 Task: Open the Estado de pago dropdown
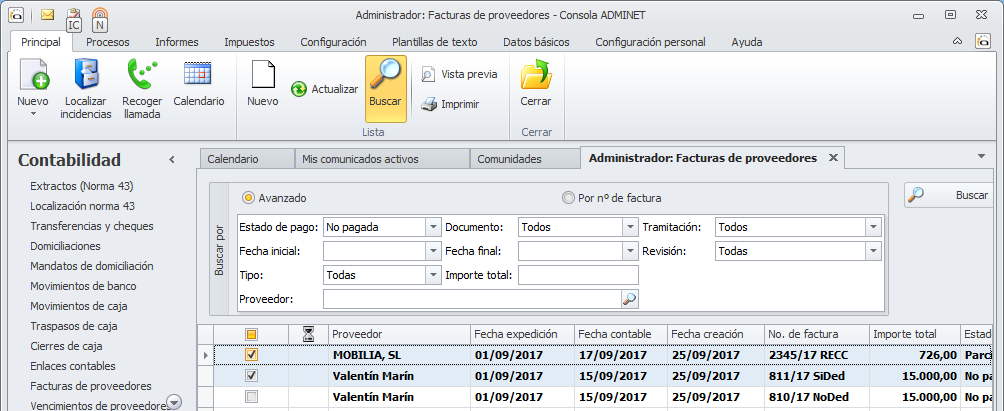[x=433, y=227]
